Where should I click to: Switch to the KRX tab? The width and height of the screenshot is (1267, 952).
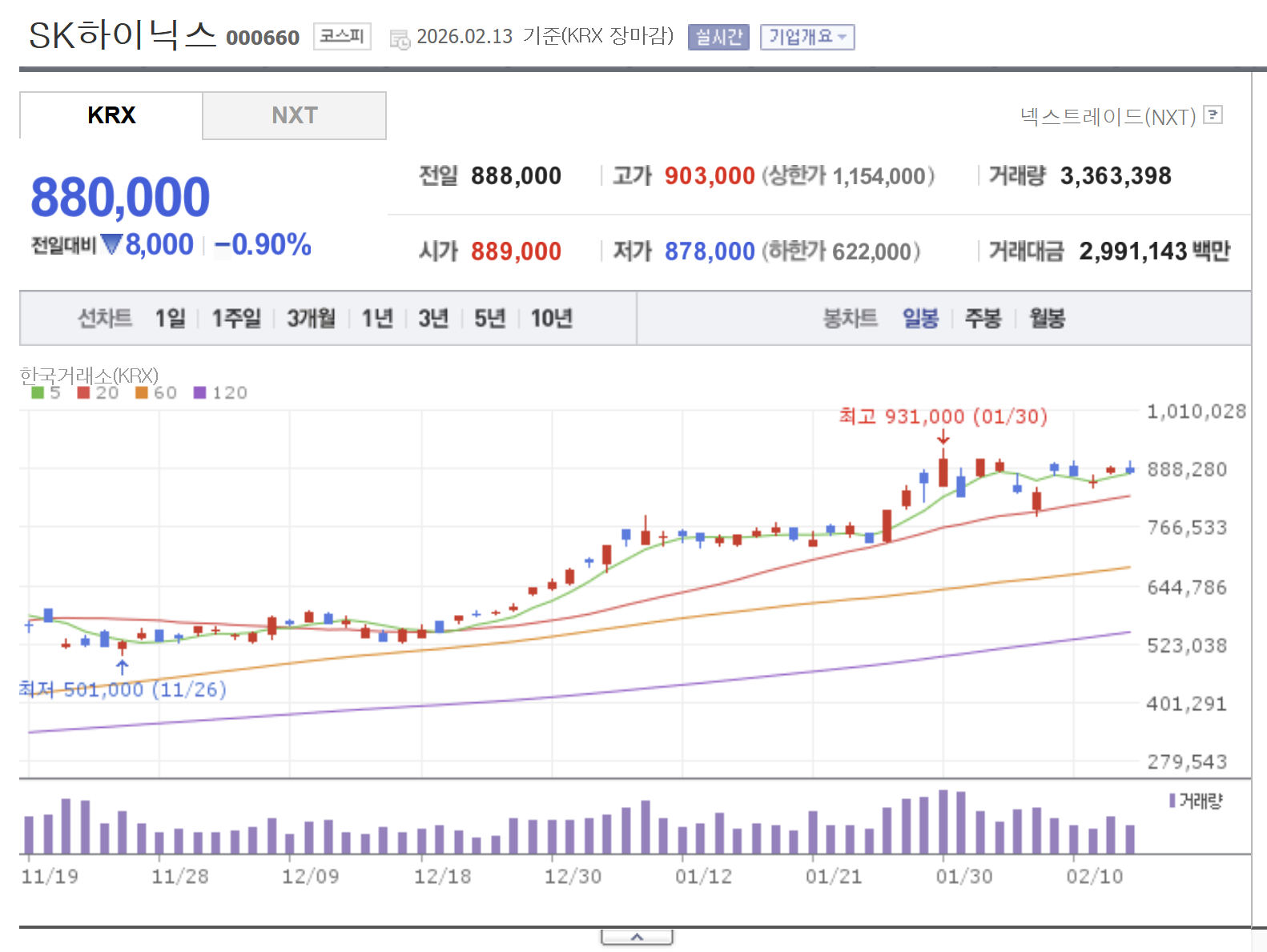(111, 115)
